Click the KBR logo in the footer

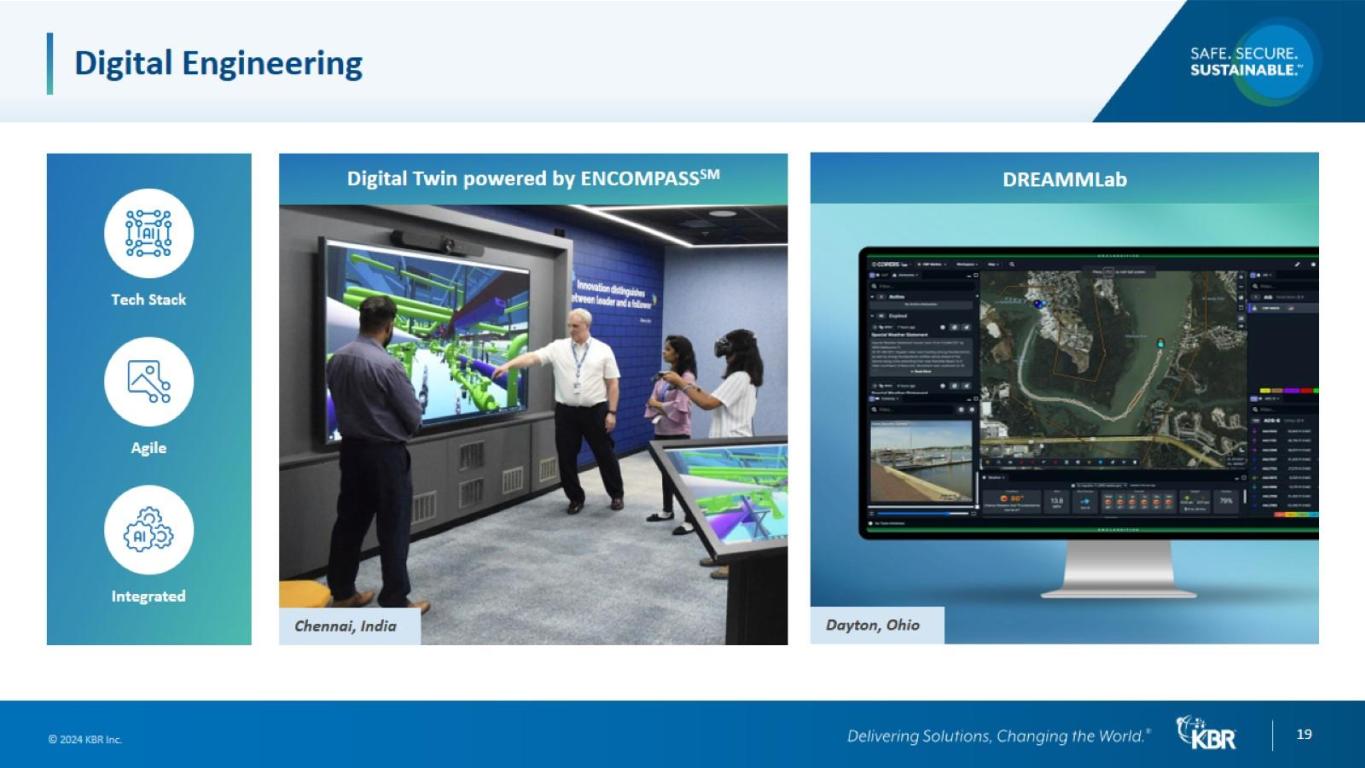(1206, 735)
